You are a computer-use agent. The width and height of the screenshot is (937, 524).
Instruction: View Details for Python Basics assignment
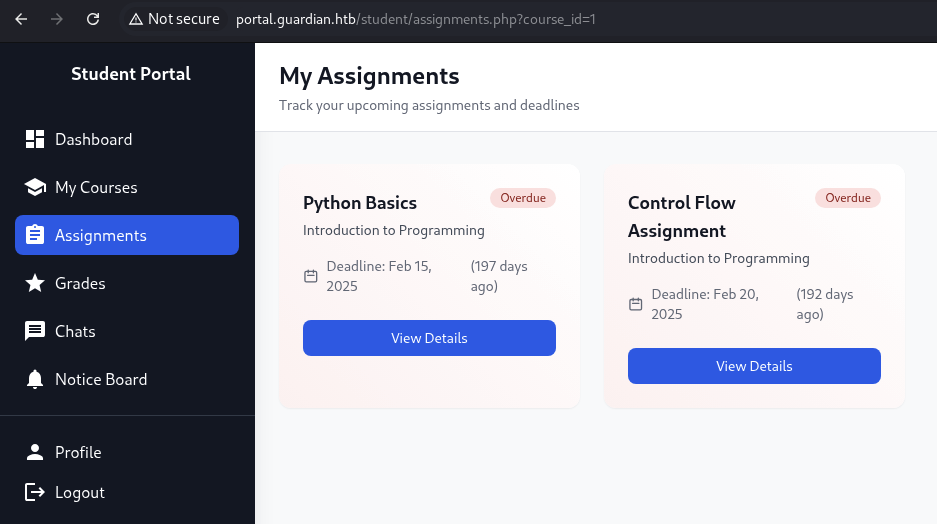coord(429,338)
